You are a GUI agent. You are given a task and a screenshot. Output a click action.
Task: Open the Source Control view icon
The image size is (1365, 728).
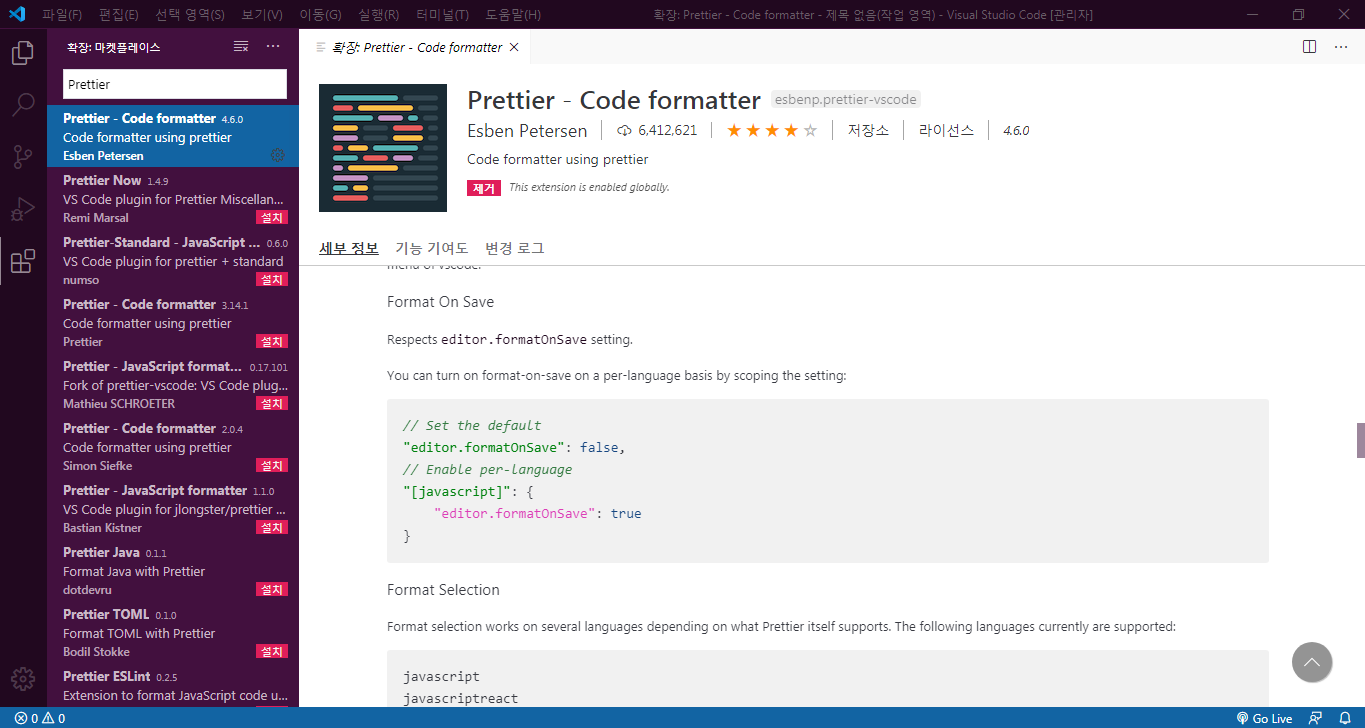coord(22,157)
